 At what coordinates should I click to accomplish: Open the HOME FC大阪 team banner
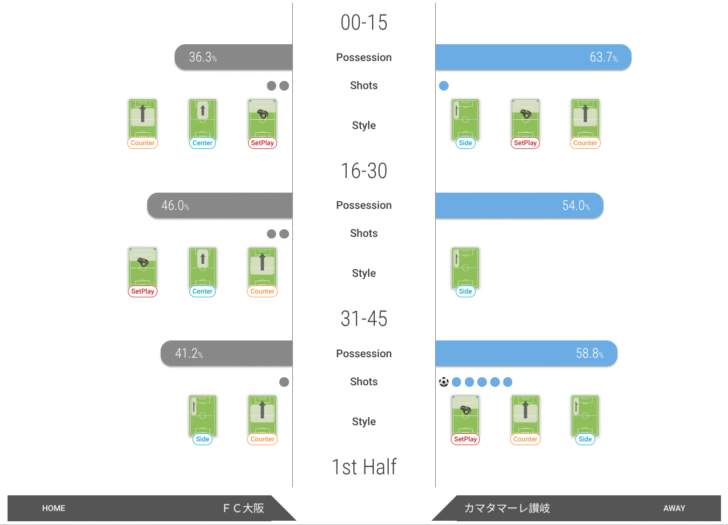click(x=151, y=508)
